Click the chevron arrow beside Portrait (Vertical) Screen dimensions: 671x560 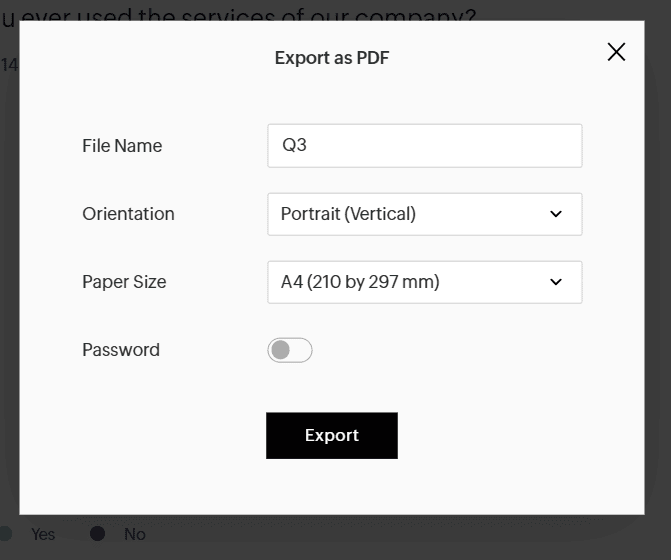tap(556, 214)
